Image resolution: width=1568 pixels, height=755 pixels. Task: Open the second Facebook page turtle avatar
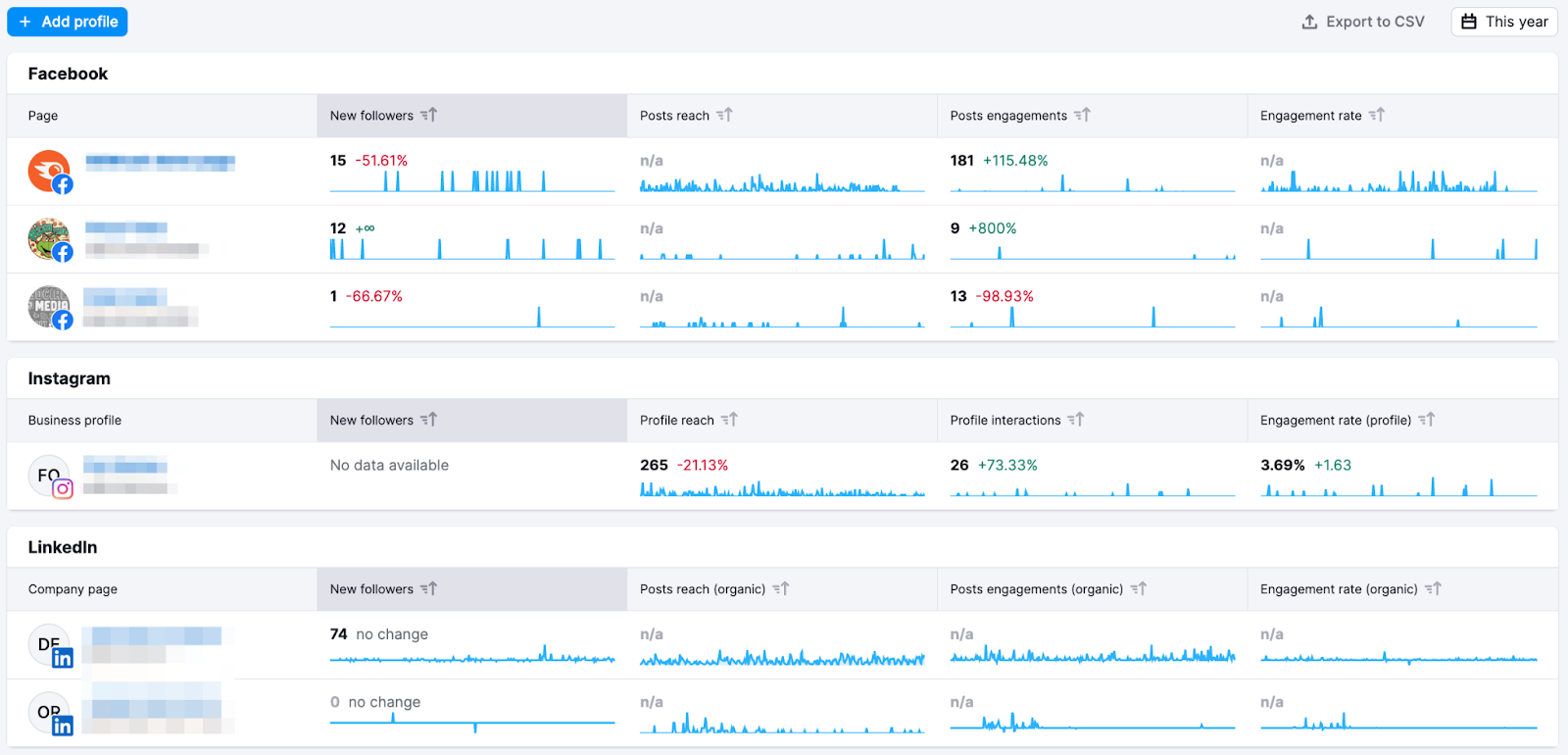(49, 239)
